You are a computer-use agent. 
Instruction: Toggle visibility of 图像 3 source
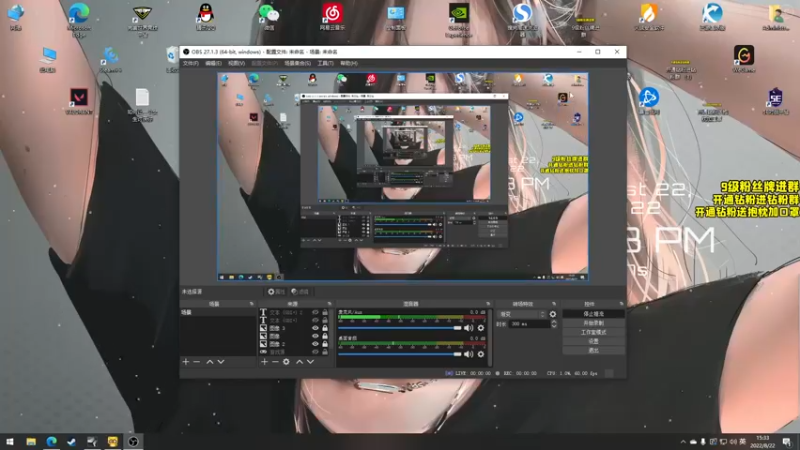tap(315, 328)
